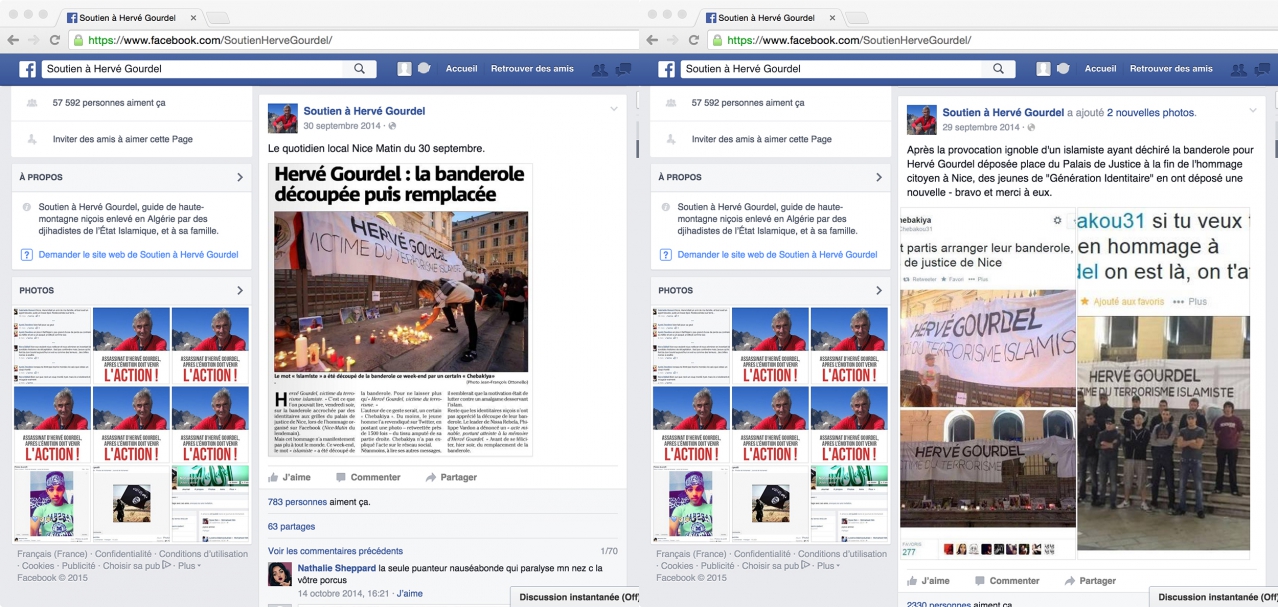The height and width of the screenshot is (607, 1278).
Task: Click the Facebook logo in the left window
Action: [x=27, y=69]
